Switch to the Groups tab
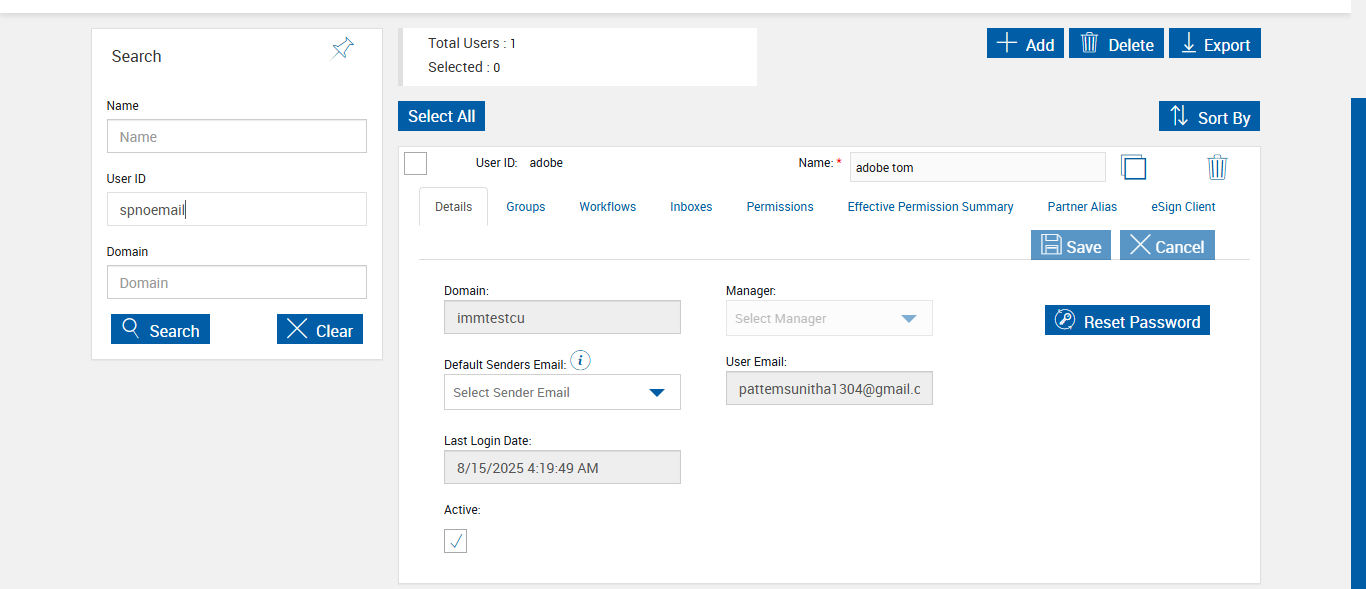Image resolution: width=1366 pixels, height=589 pixels. click(525, 207)
